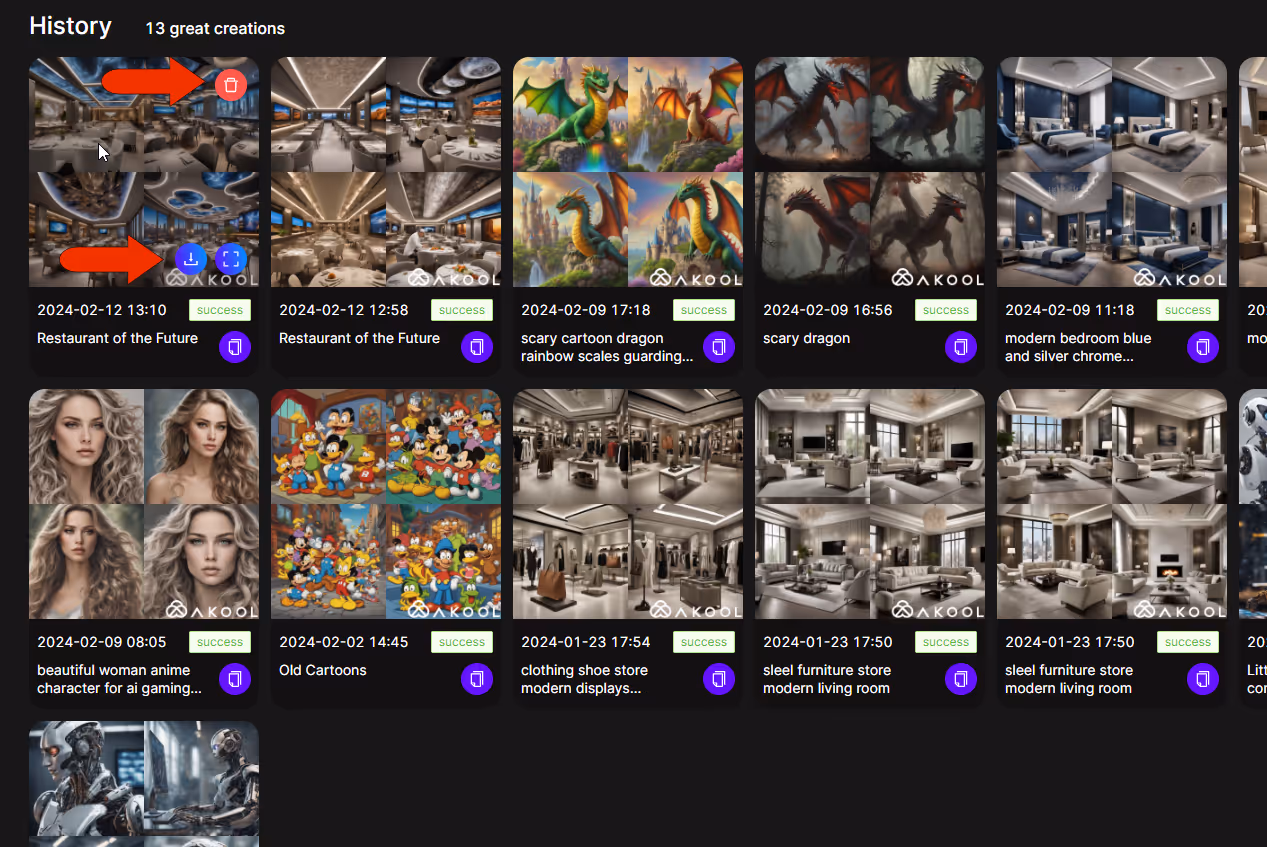1267x847 pixels.
Task: Click success badge on 2024-02-09 16:56 card
Action: pos(946,310)
